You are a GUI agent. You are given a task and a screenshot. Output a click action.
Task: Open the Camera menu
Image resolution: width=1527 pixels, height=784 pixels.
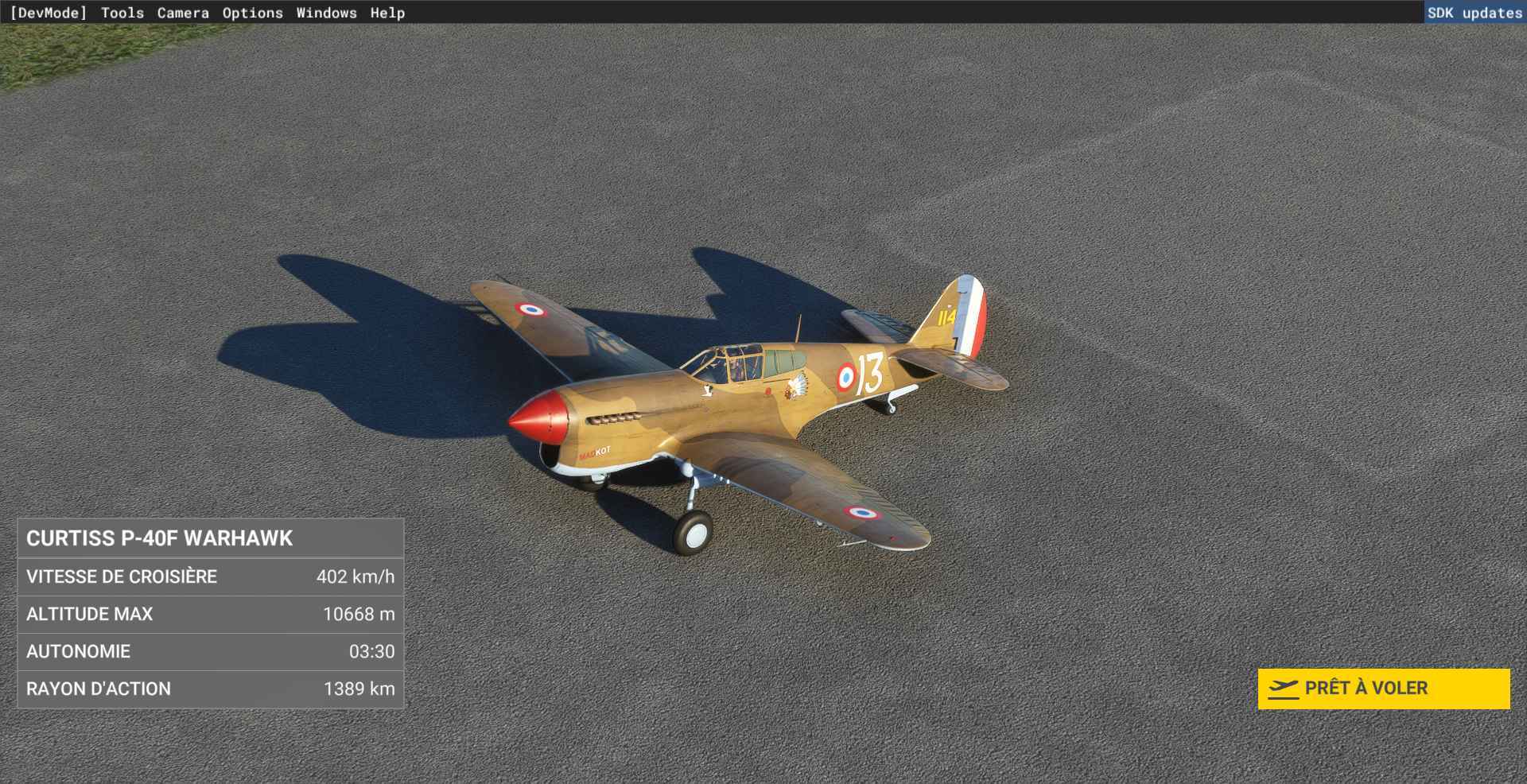tap(183, 13)
